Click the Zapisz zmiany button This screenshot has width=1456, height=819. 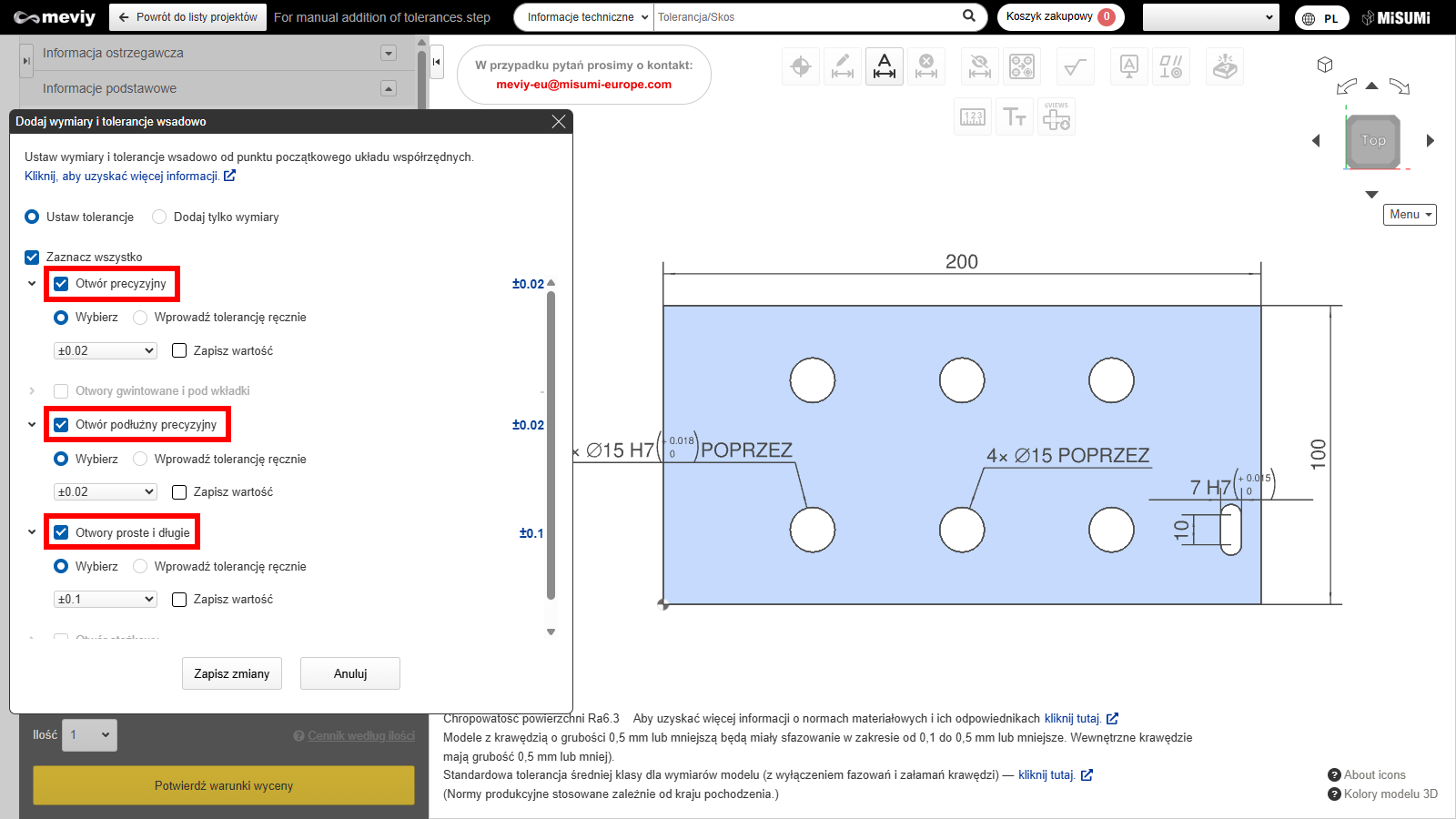232,673
